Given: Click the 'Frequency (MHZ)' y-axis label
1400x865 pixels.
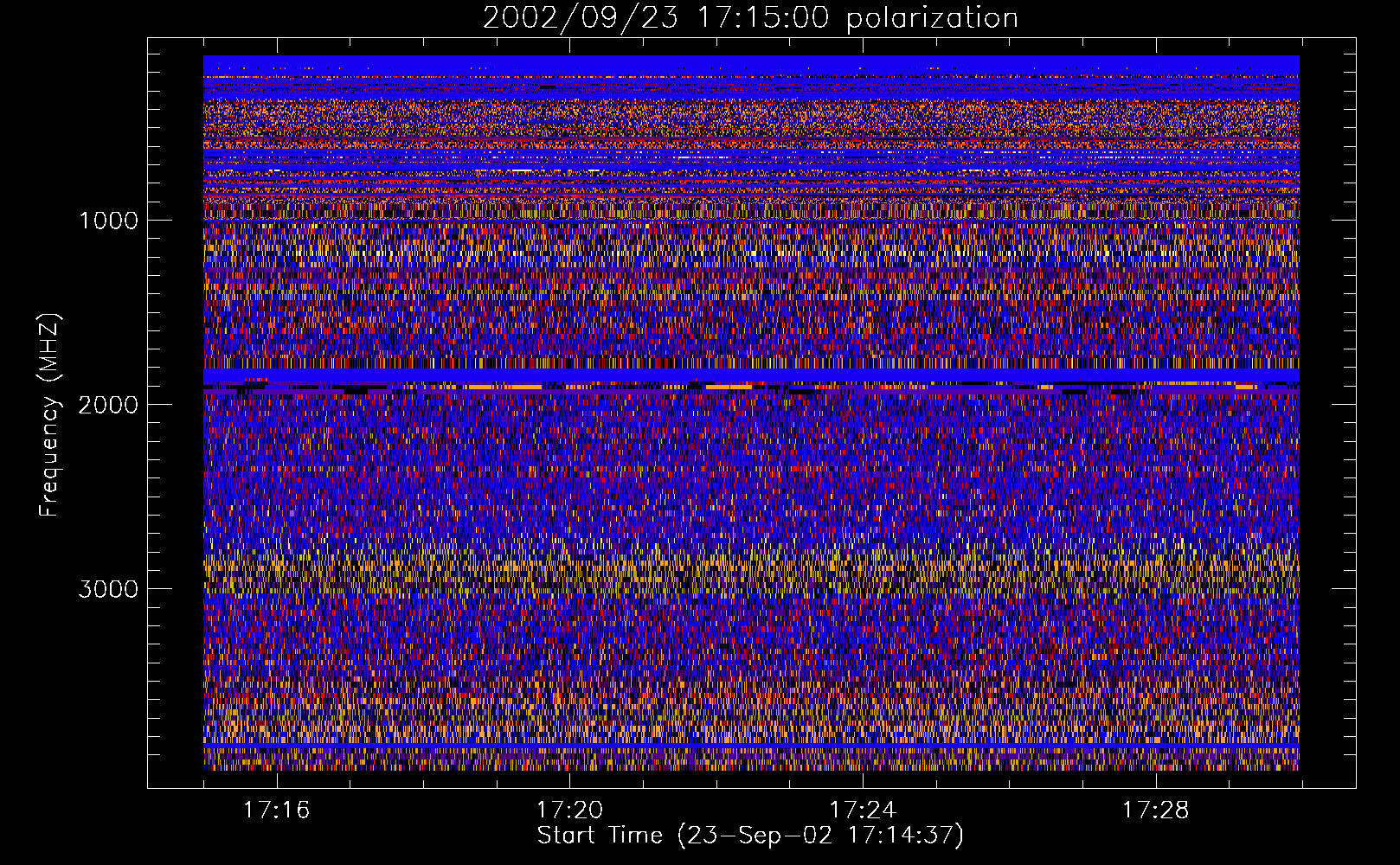Looking at the screenshot, I should tap(49, 415).
